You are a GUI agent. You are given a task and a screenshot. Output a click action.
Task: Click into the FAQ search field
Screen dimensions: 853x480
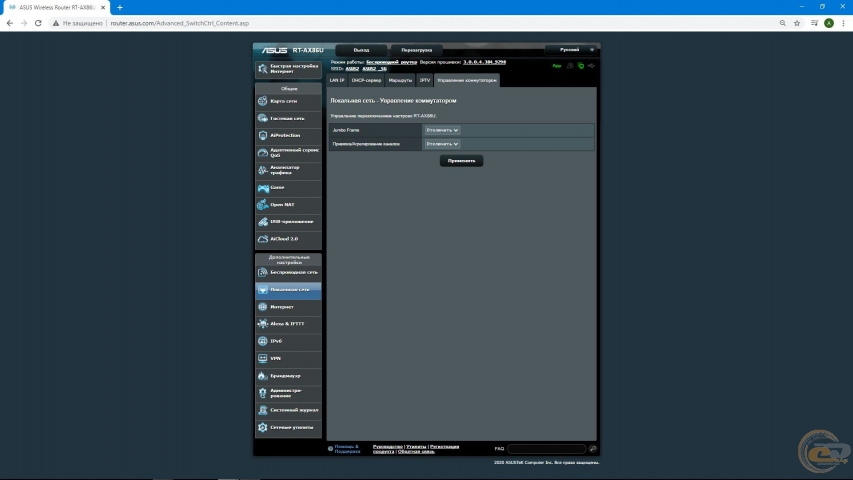547,449
